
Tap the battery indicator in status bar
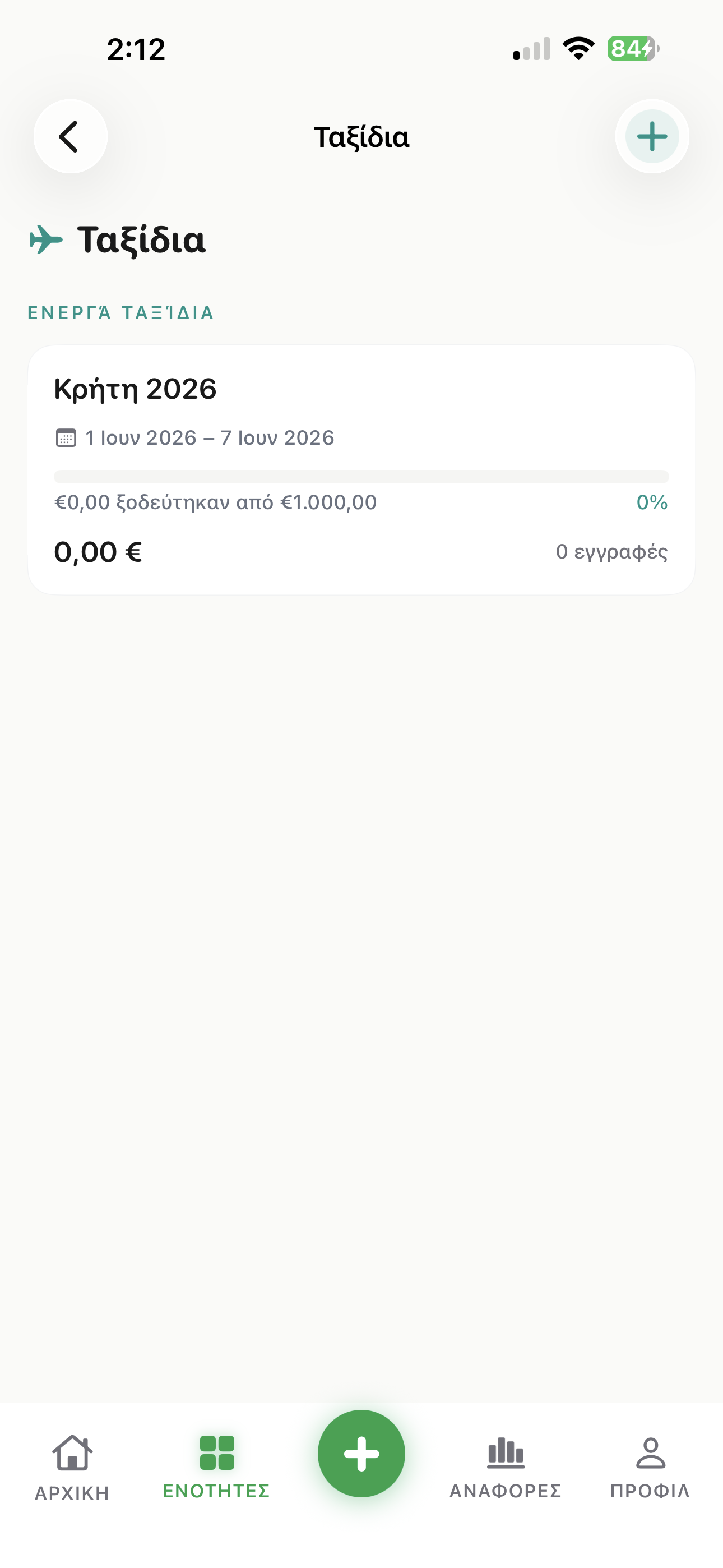(633, 49)
